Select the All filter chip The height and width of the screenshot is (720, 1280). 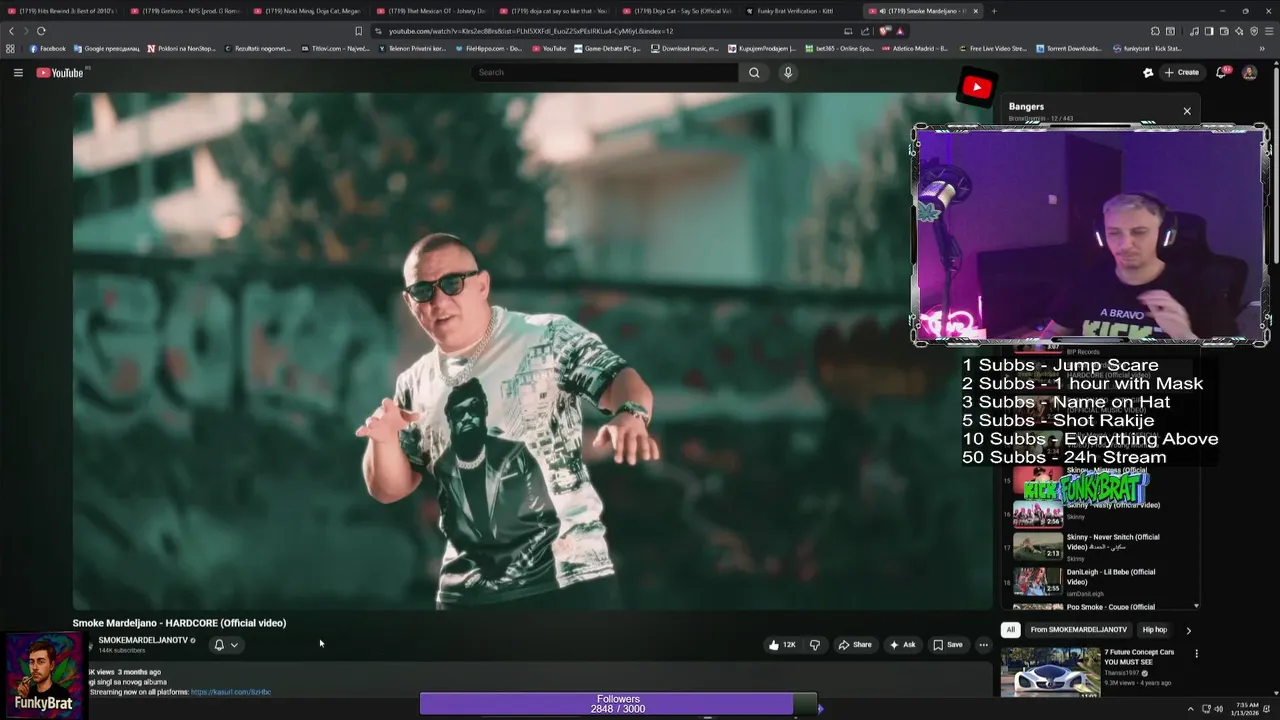1010,630
